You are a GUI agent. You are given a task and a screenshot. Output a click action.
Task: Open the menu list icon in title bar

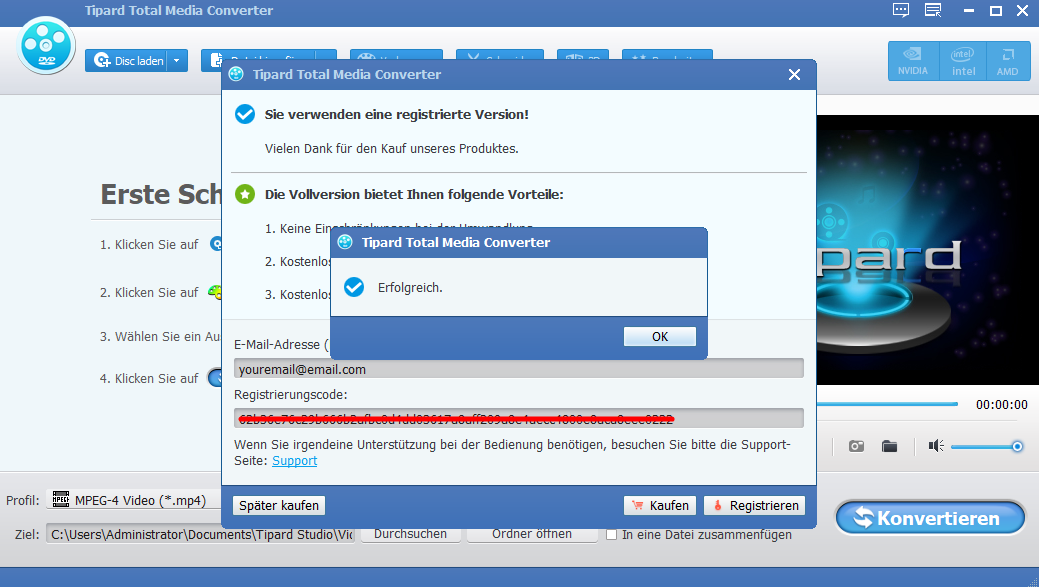pyautogui.click(x=933, y=10)
